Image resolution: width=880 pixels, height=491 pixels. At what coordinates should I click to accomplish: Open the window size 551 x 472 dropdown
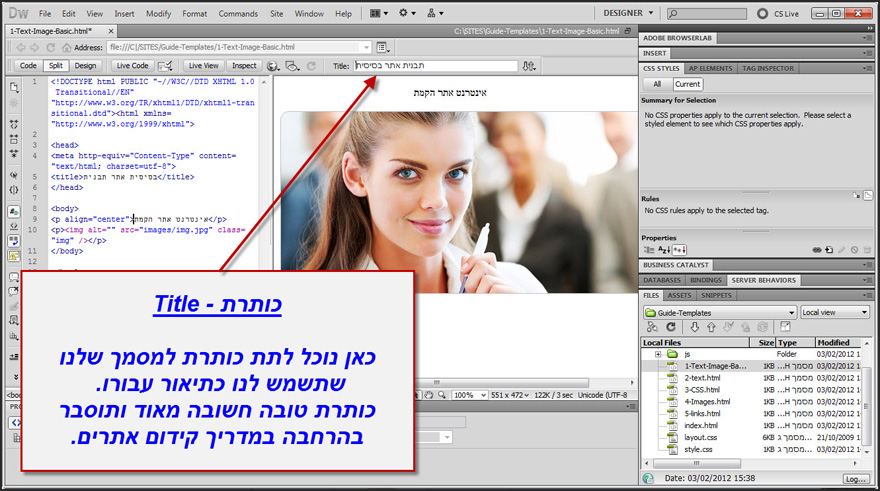point(510,395)
